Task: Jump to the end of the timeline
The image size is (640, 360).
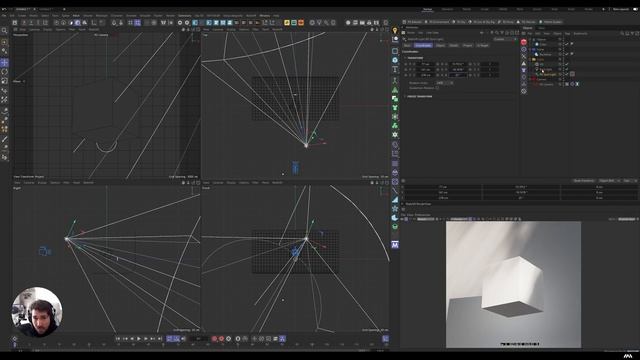Action: pyautogui.click(x=160, y=339)
